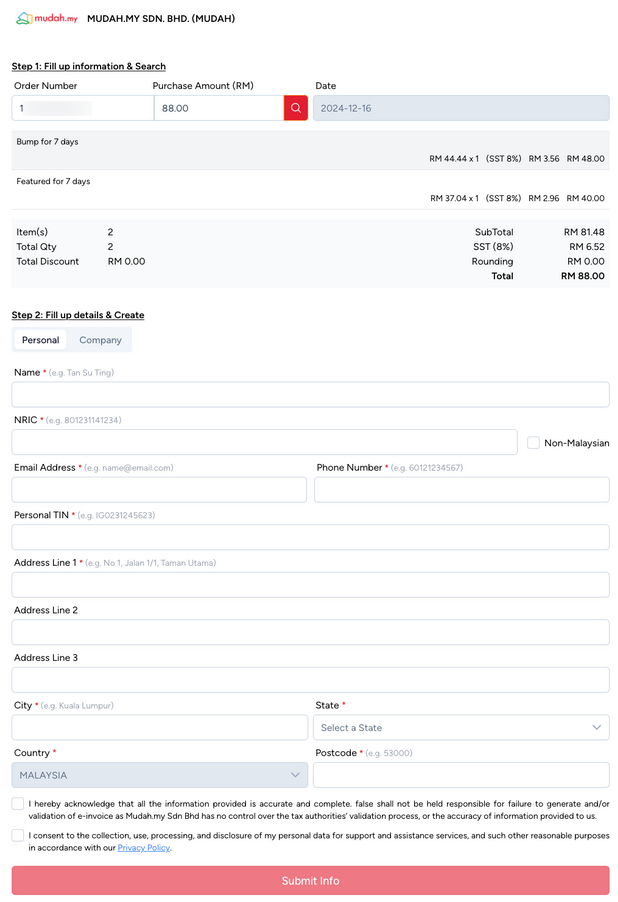This screenshot has width=618, height=902.
Task: Focus the Postcode input field
Action: tap(461, 775)
